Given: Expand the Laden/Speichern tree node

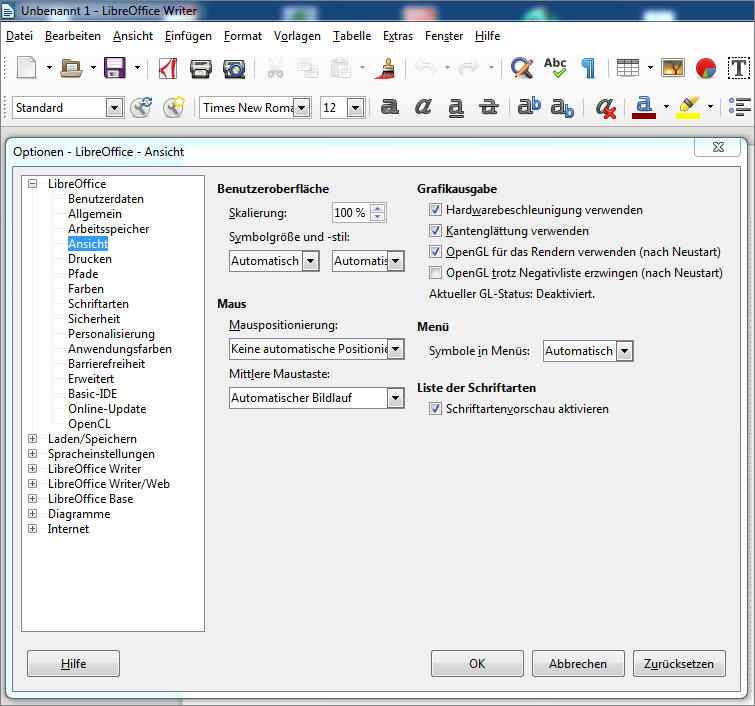Looking at the screenshot, I should [32, 438].
